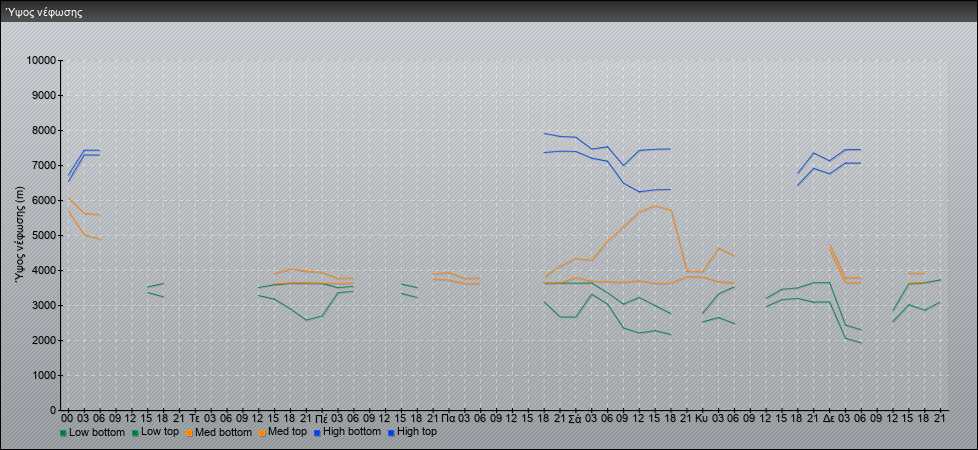Click the blue High bottom legend swatch
Image resolution: width=978 pixels, height=450 pixels.
[x=315, y=433]
